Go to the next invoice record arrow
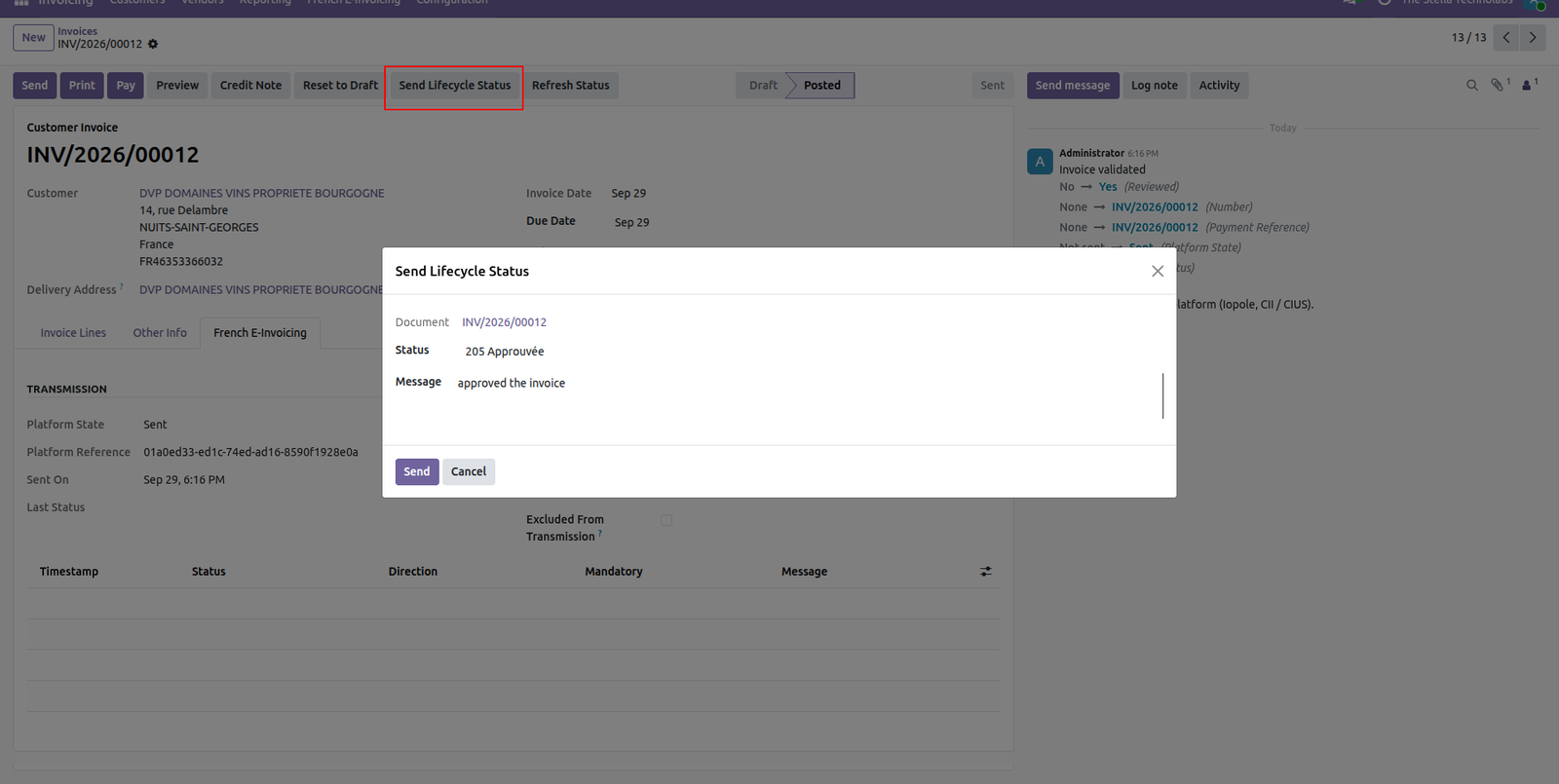 tap(1533, 38)
